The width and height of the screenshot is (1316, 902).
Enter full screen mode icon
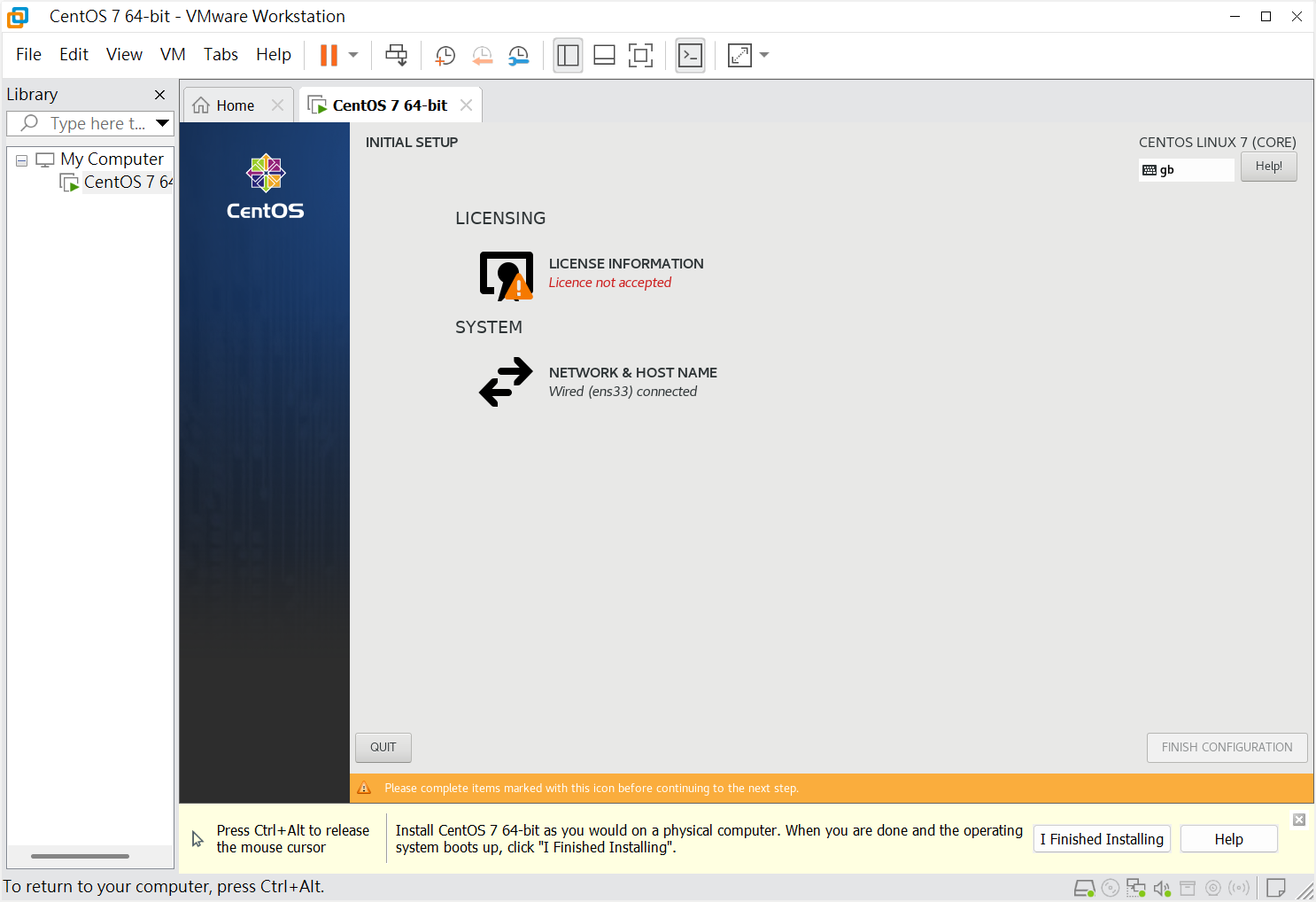640,55
